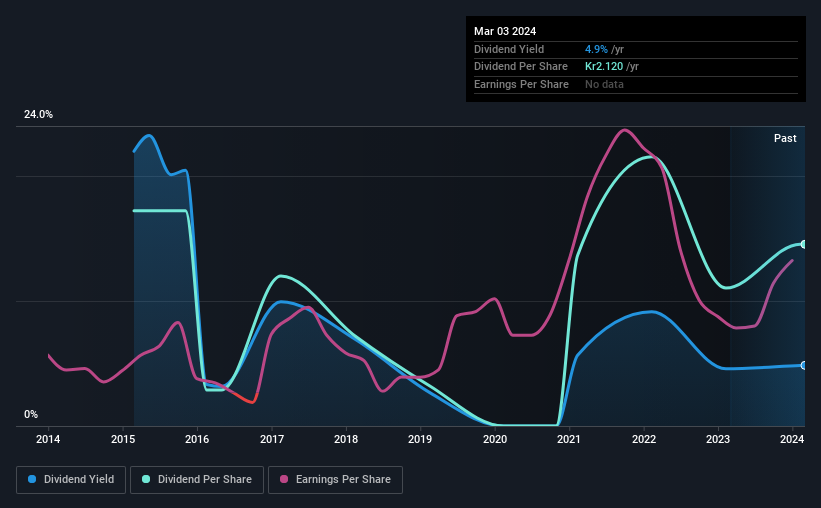Click the 2024 x-axis label
The height and width of the screenshot is (508, 821).
792,439
